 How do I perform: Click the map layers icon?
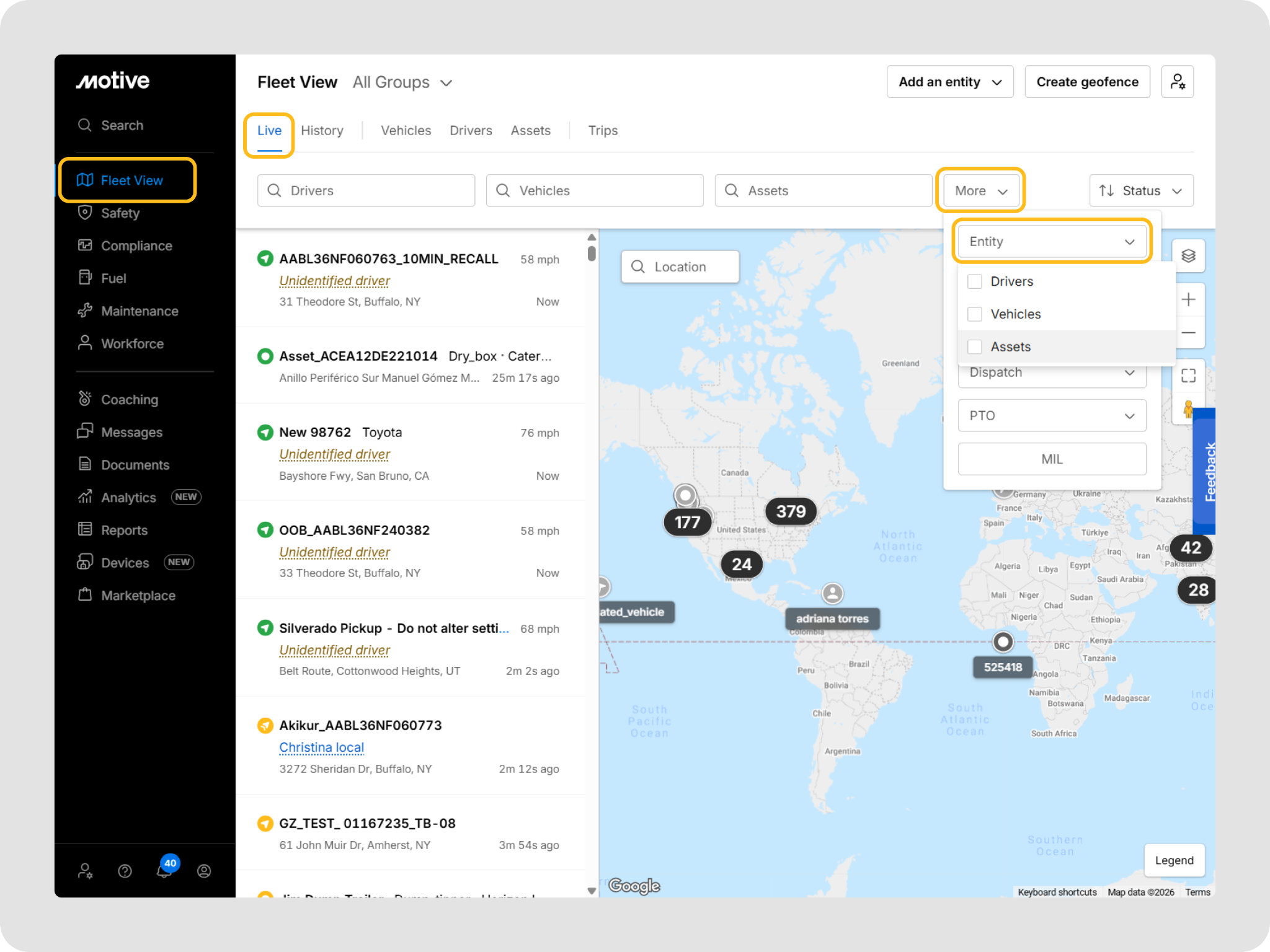click(x=1188, y=256)
